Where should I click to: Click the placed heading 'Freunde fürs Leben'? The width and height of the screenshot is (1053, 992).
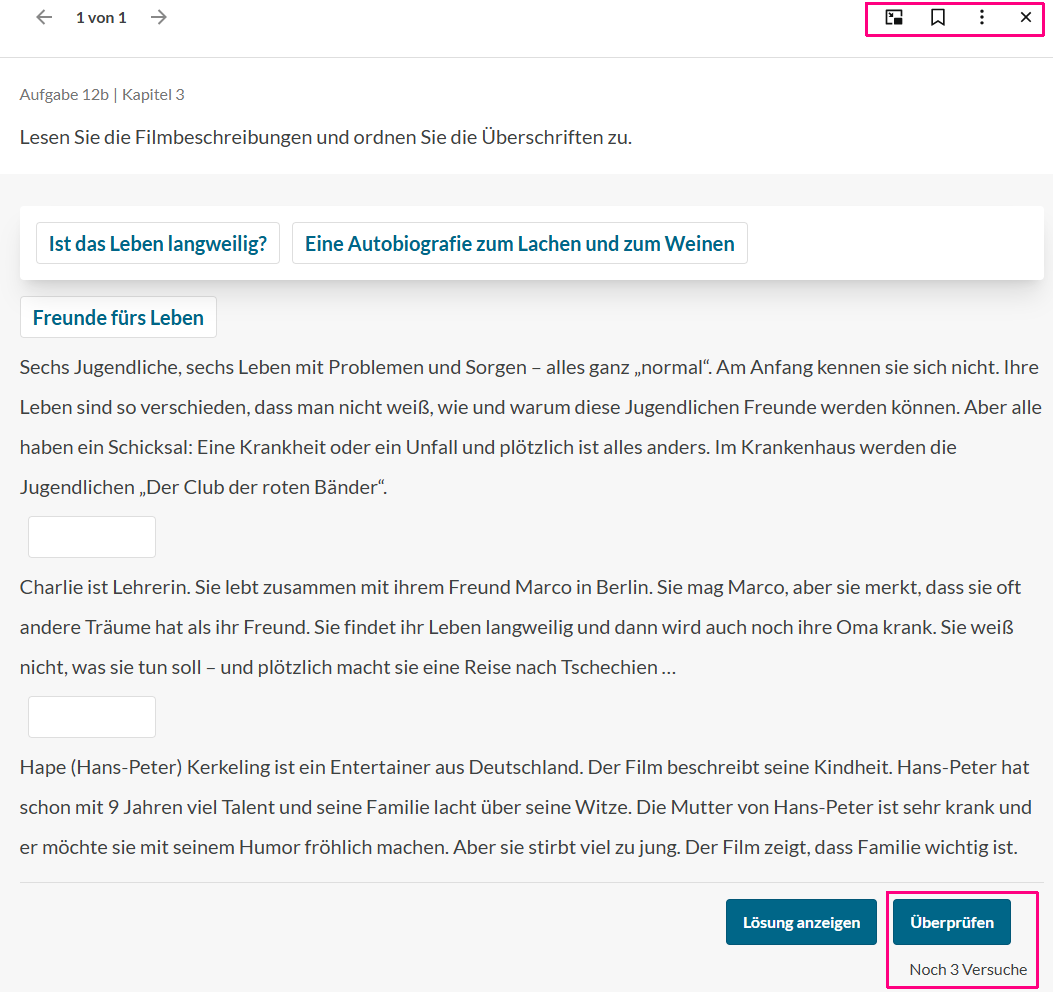118,317
